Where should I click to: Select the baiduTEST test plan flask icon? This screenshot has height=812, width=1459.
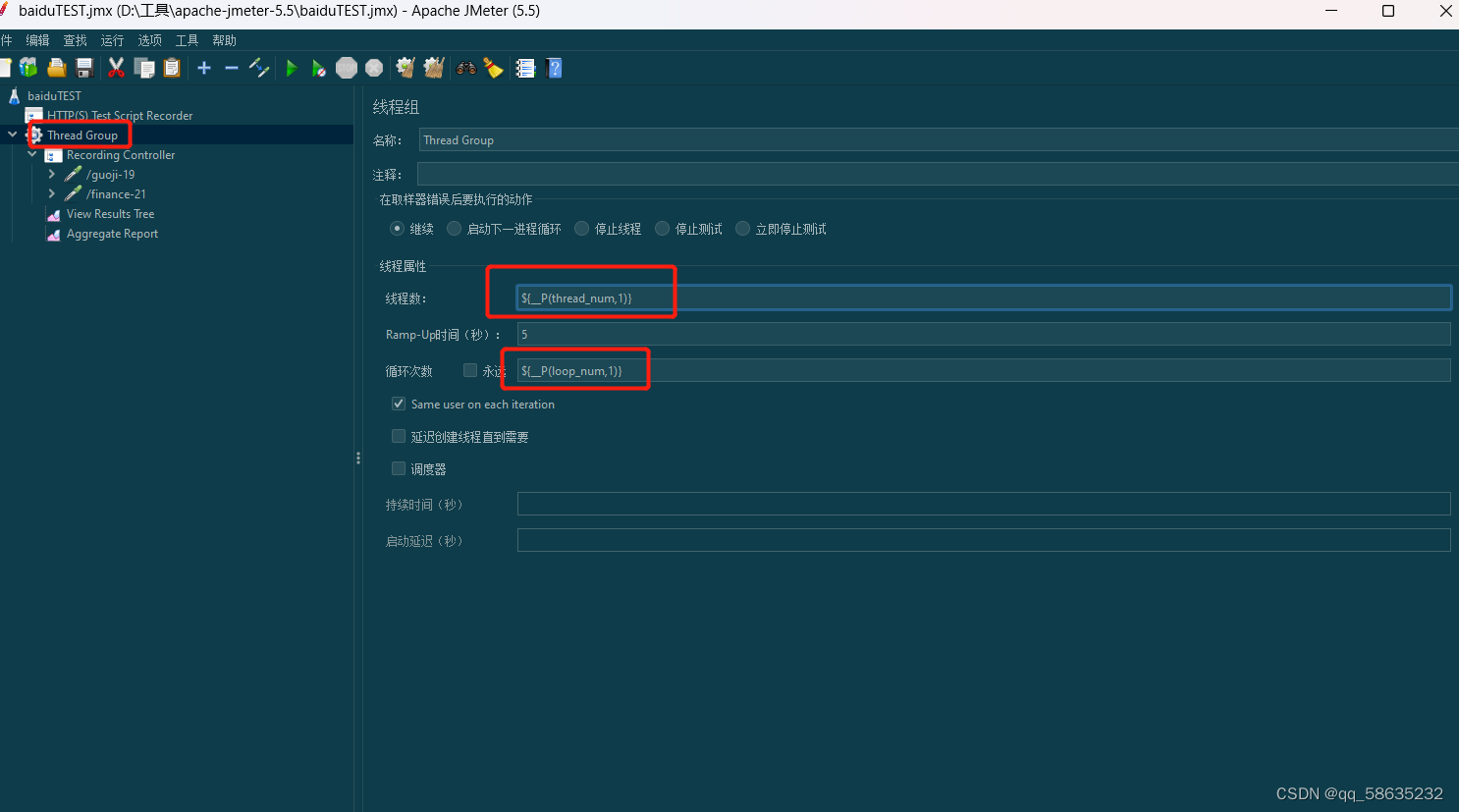pyautogui.click(x=15, y=95)
